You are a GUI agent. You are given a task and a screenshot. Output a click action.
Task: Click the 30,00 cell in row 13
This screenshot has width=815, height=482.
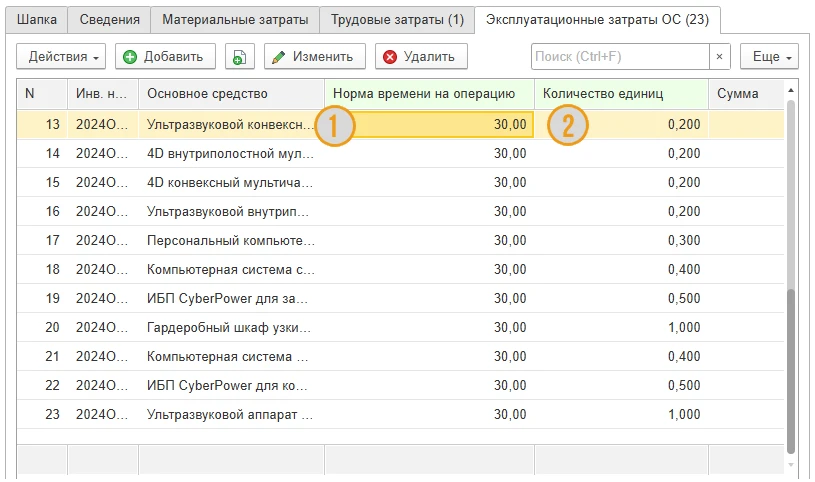(429, 124)
